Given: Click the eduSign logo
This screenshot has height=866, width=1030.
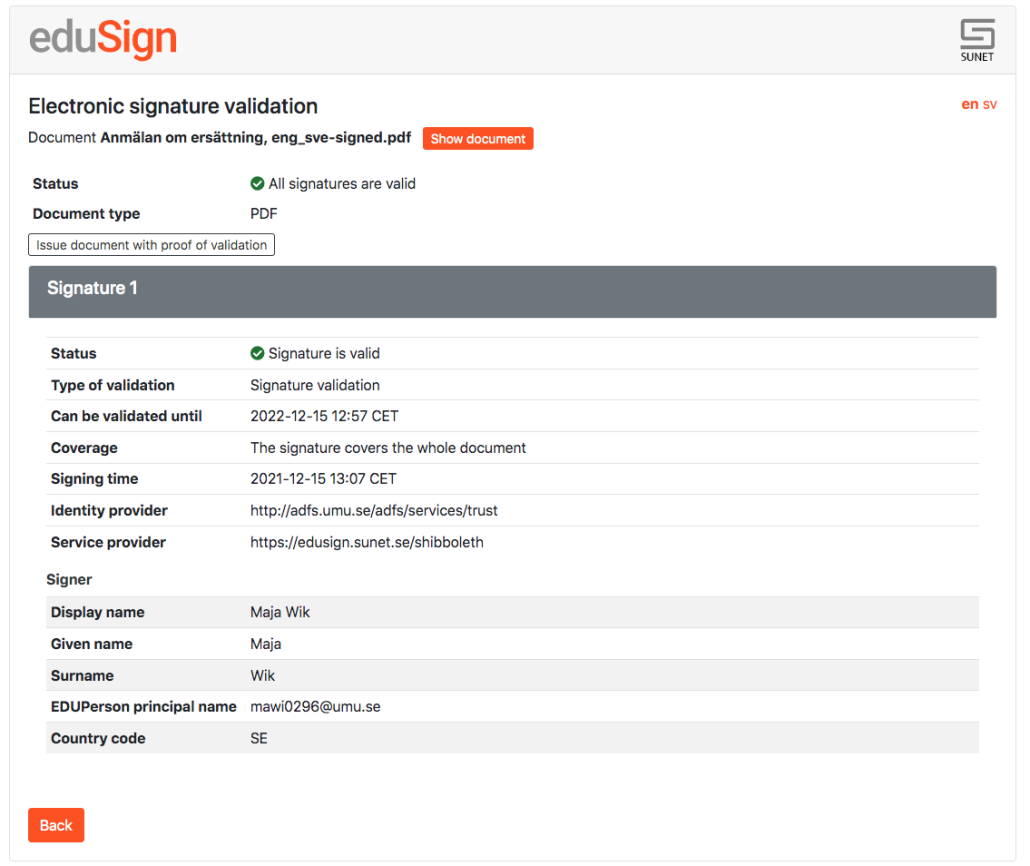Looking at the screenshot, I should [103, 38].
